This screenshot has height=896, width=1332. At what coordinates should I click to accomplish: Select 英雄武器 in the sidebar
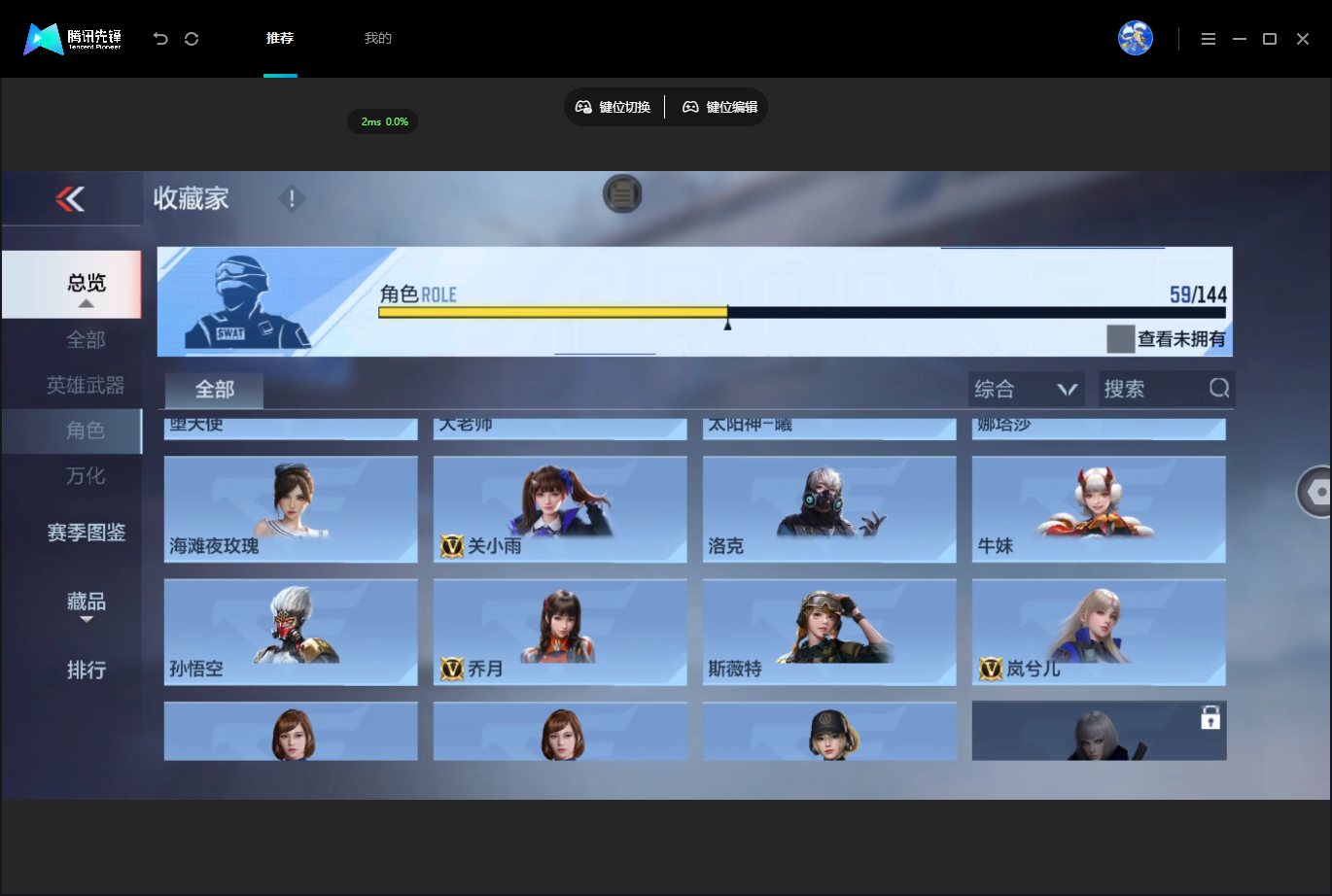click(86, 386)
